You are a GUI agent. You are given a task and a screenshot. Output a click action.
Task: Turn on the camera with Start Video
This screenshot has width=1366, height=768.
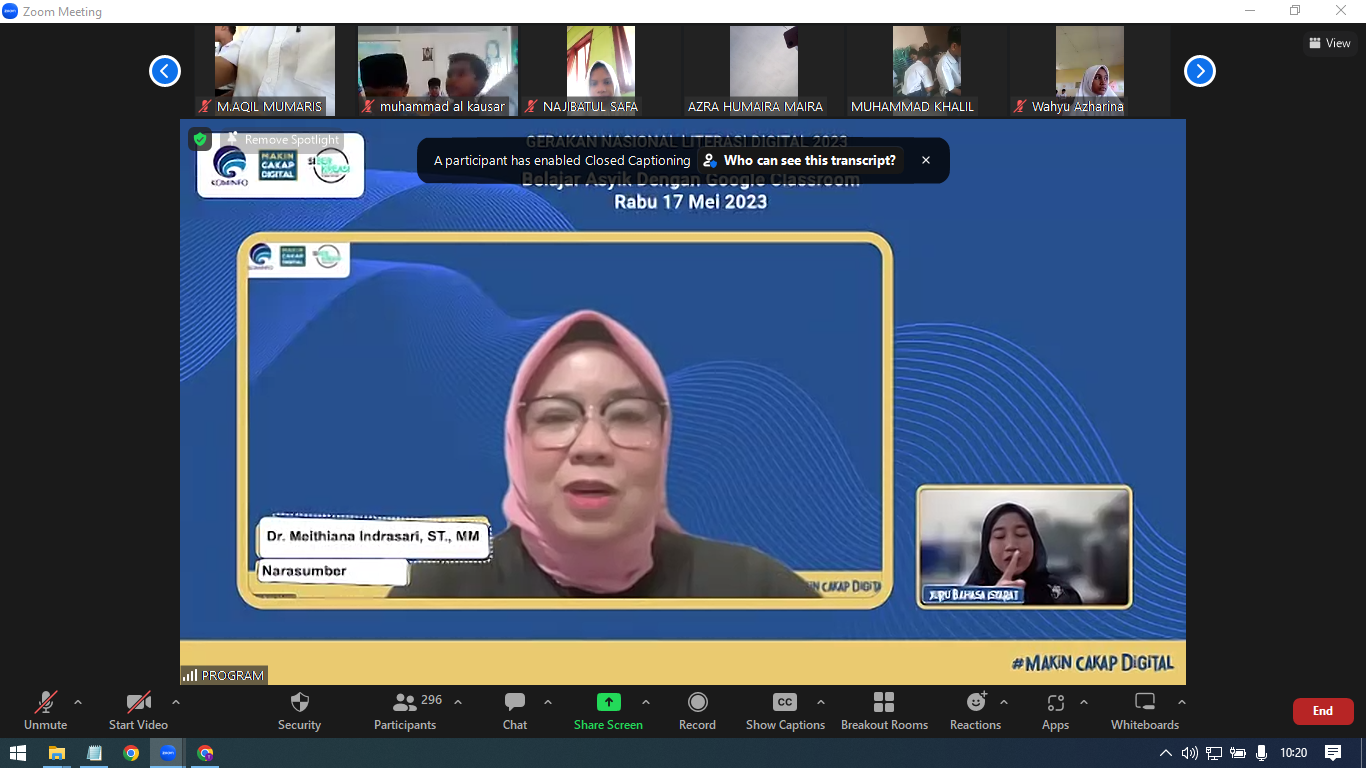(138, 710)
